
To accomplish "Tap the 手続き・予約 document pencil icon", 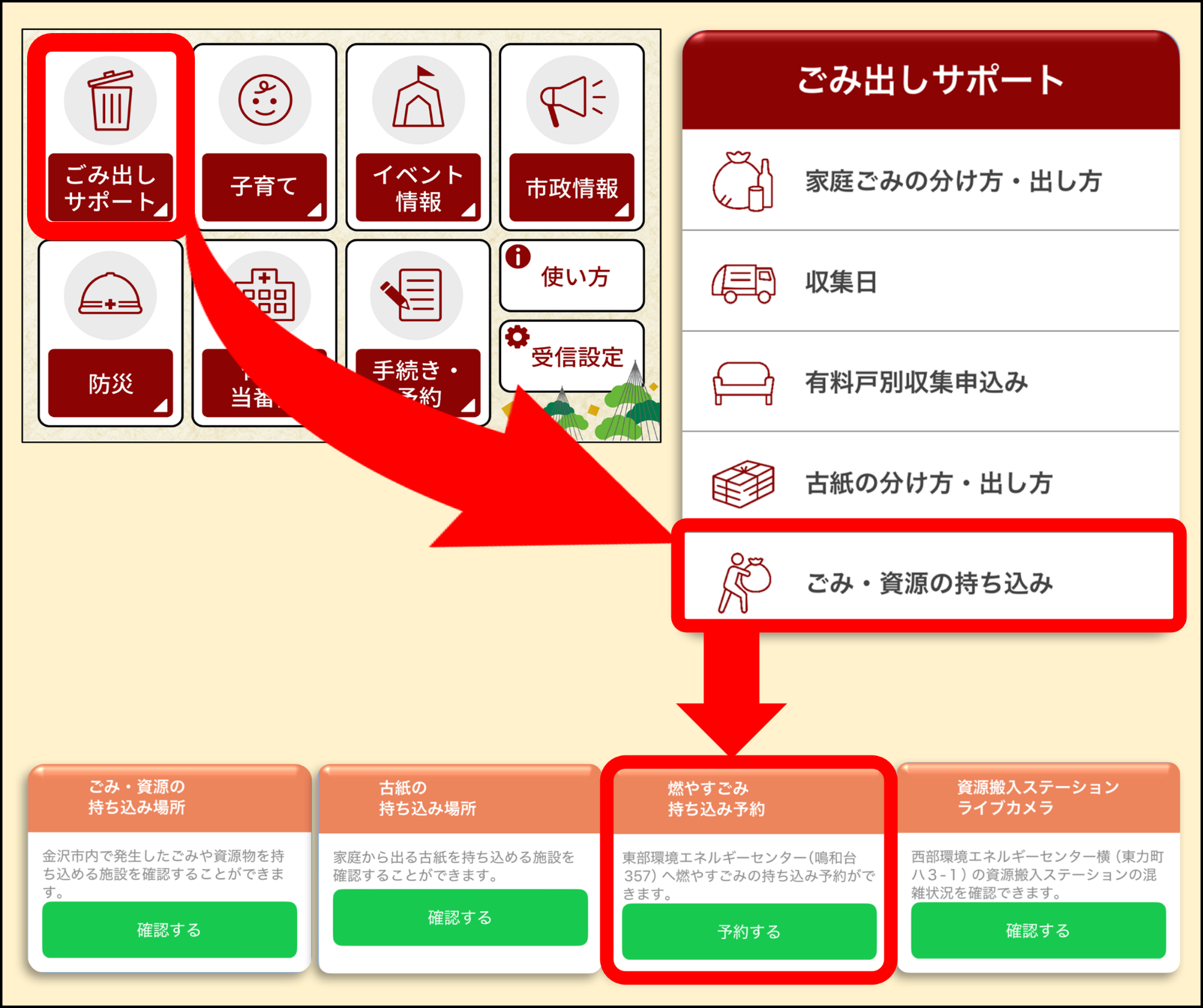I will [416, 295].
